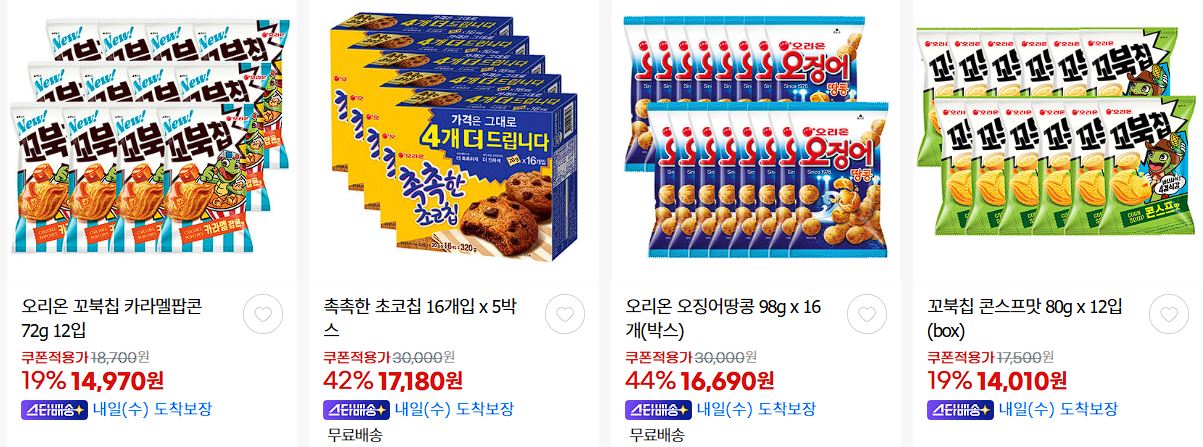Toggle wishlist heart for 꼬북칩 카라멜팝콘
Image resolution: width=1203 pixels, height=447 pixels.
(263, 314)
